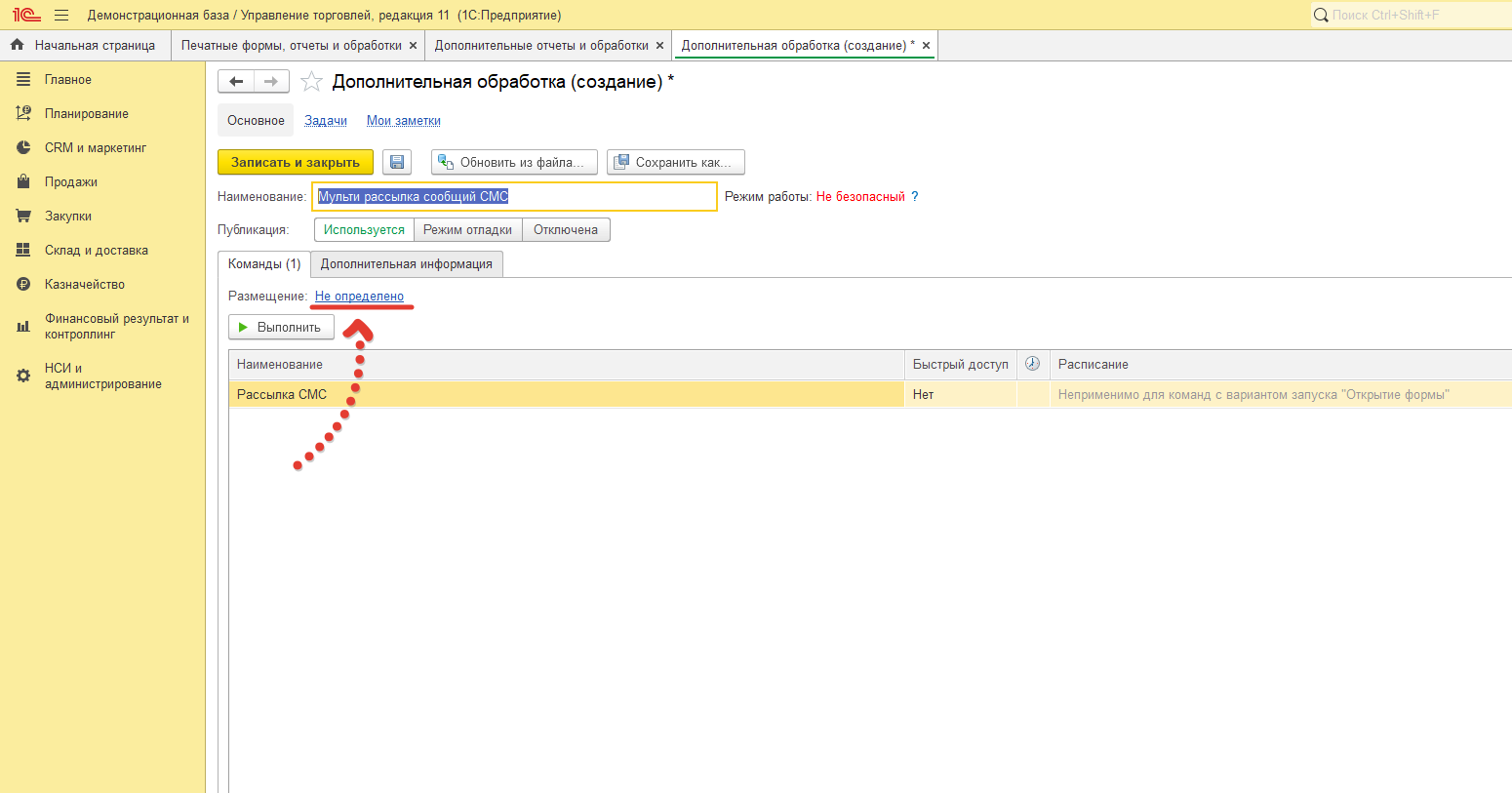Set publication to Отключена
The width and height of the screenshot is (1512, 793).
566,230
